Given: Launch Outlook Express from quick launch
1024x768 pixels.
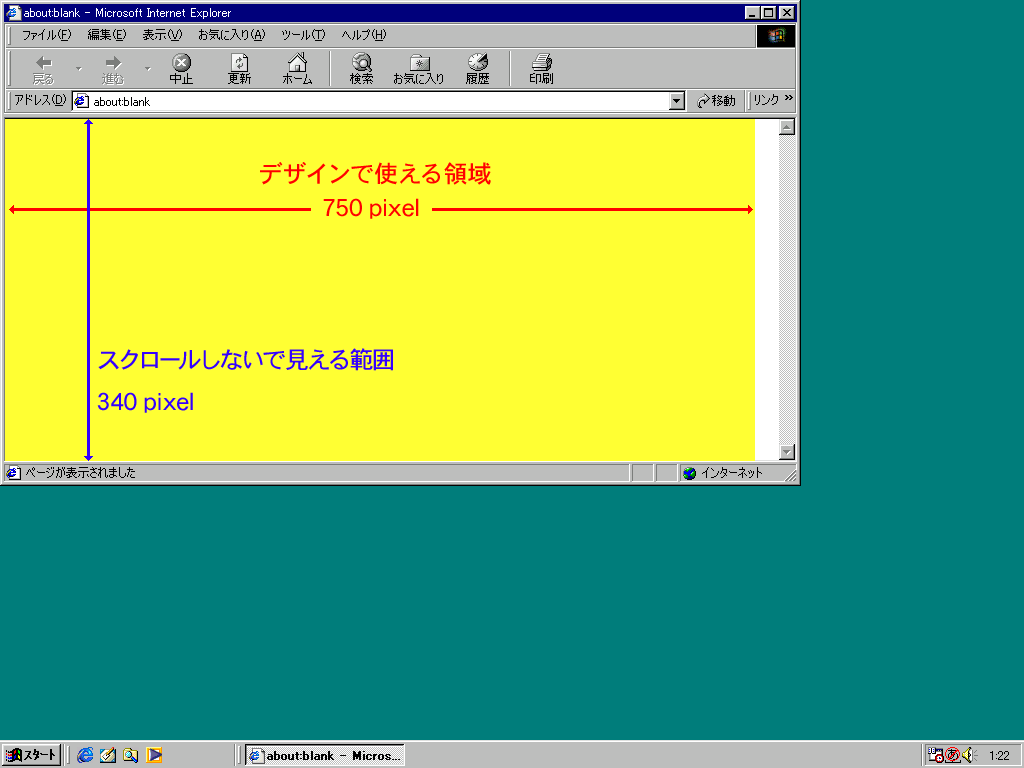Looking at the screenshot, I should click(108, 755).
